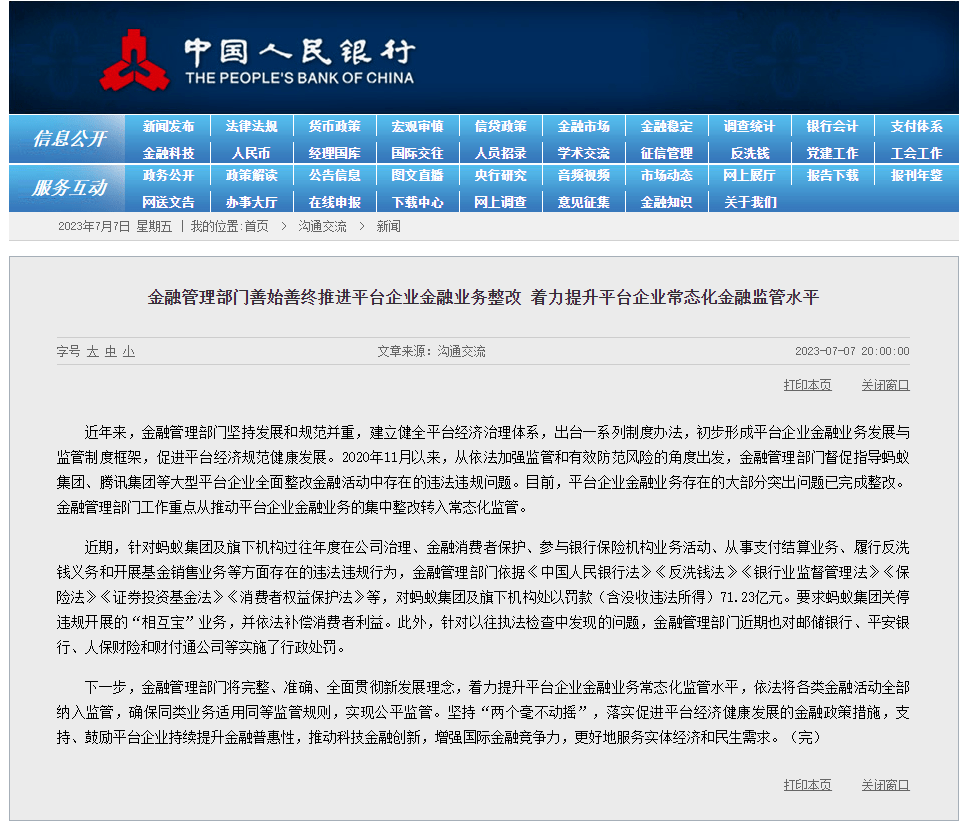The image size is (964, 825).
Task: Click the 服务互动 category header
Action: click(69, 188)
